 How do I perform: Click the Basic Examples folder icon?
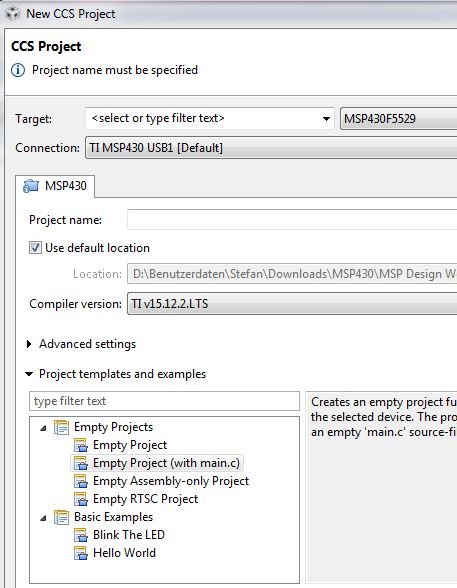[x=61, y=517]
